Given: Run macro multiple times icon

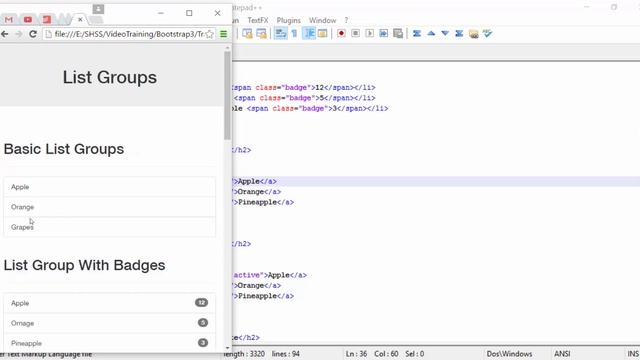Looking at the screenshot, I should pyautogui.click(x=384, y=33).
